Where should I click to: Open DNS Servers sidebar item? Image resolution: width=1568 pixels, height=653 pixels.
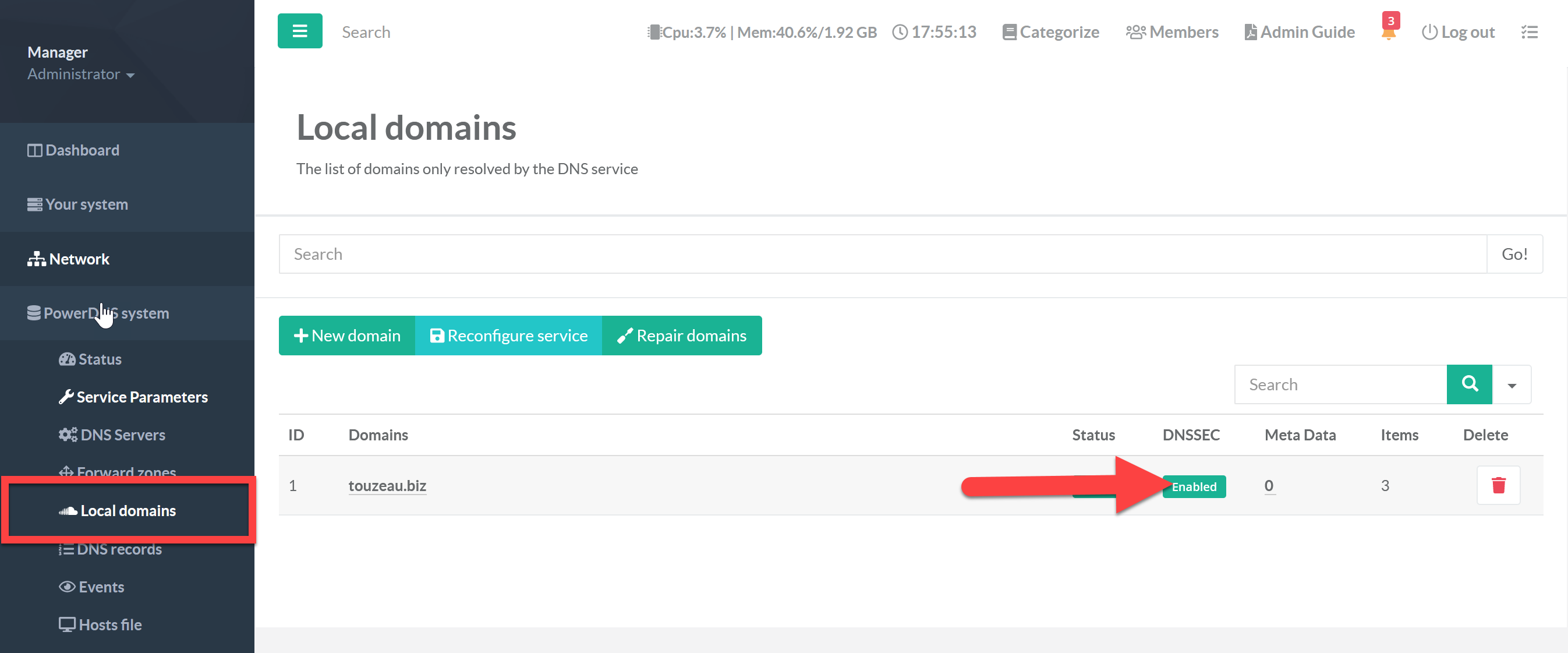point(122,435)
